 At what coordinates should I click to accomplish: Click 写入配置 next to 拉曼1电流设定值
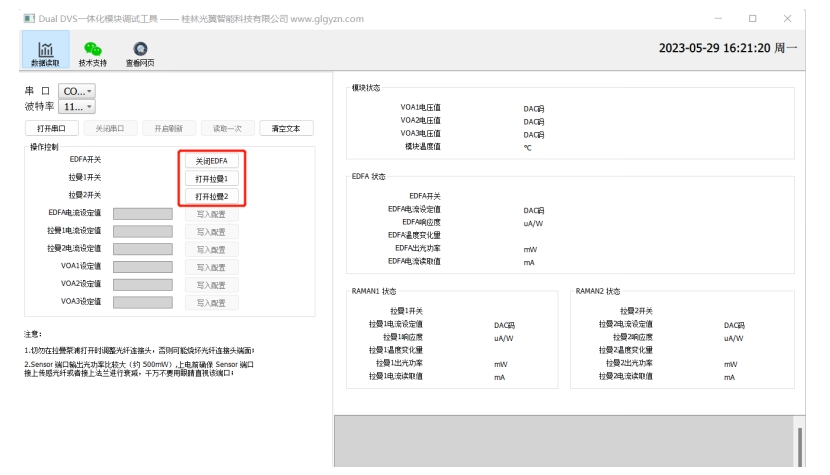[x=211, y=231]
